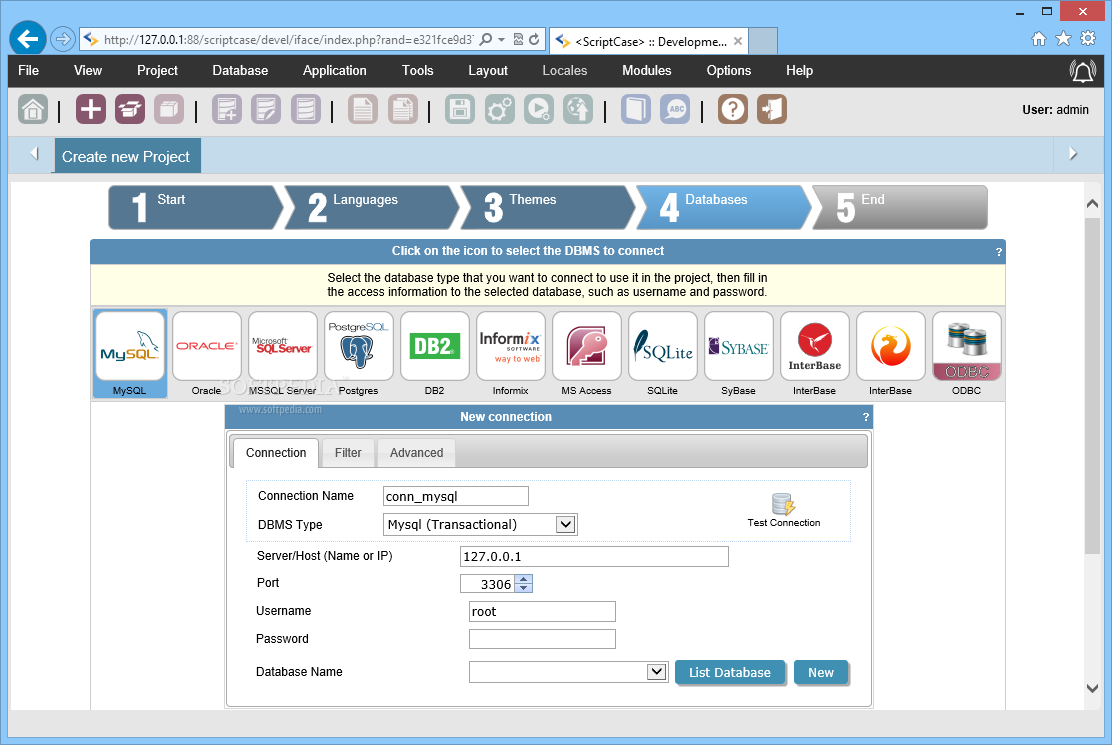Open help question mark toolbar icon
Screen dimensions: 1112x745
[x=733, y=110]
